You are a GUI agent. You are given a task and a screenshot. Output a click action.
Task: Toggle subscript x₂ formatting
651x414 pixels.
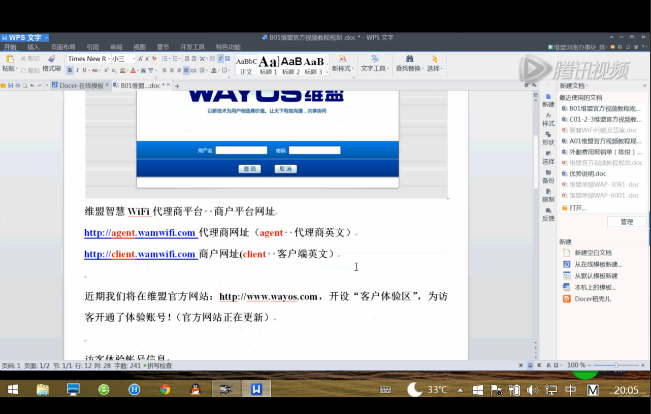[113, 70]
